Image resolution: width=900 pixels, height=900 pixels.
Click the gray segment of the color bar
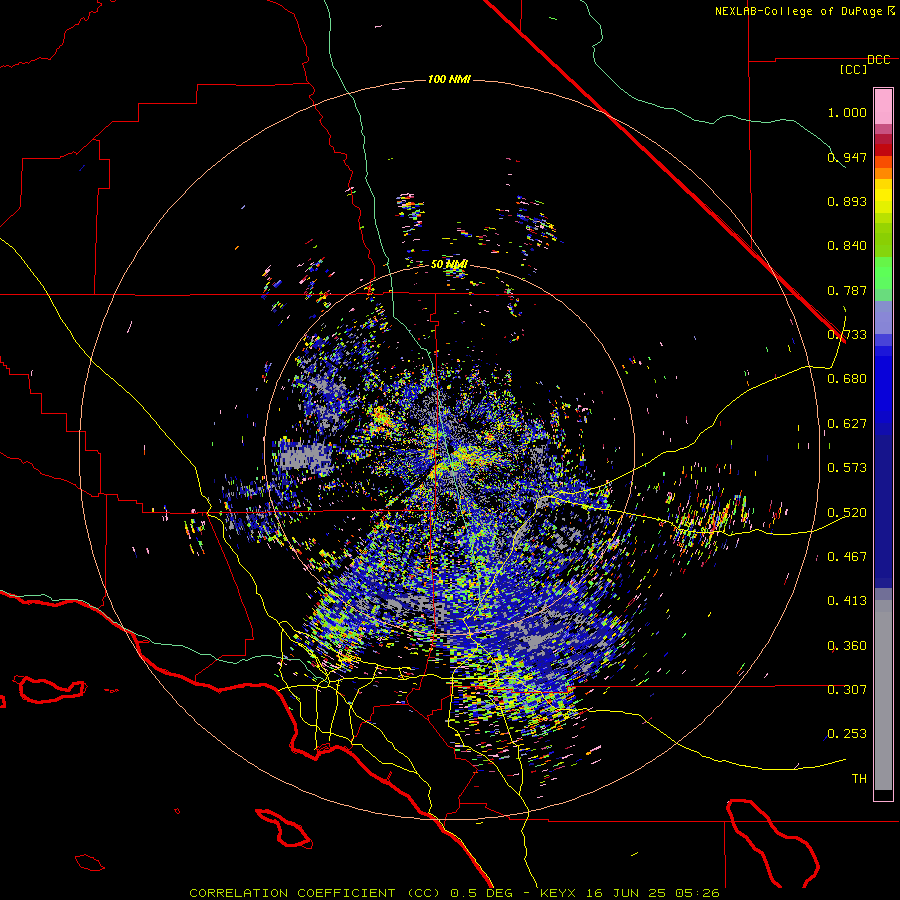click(883, 695)
